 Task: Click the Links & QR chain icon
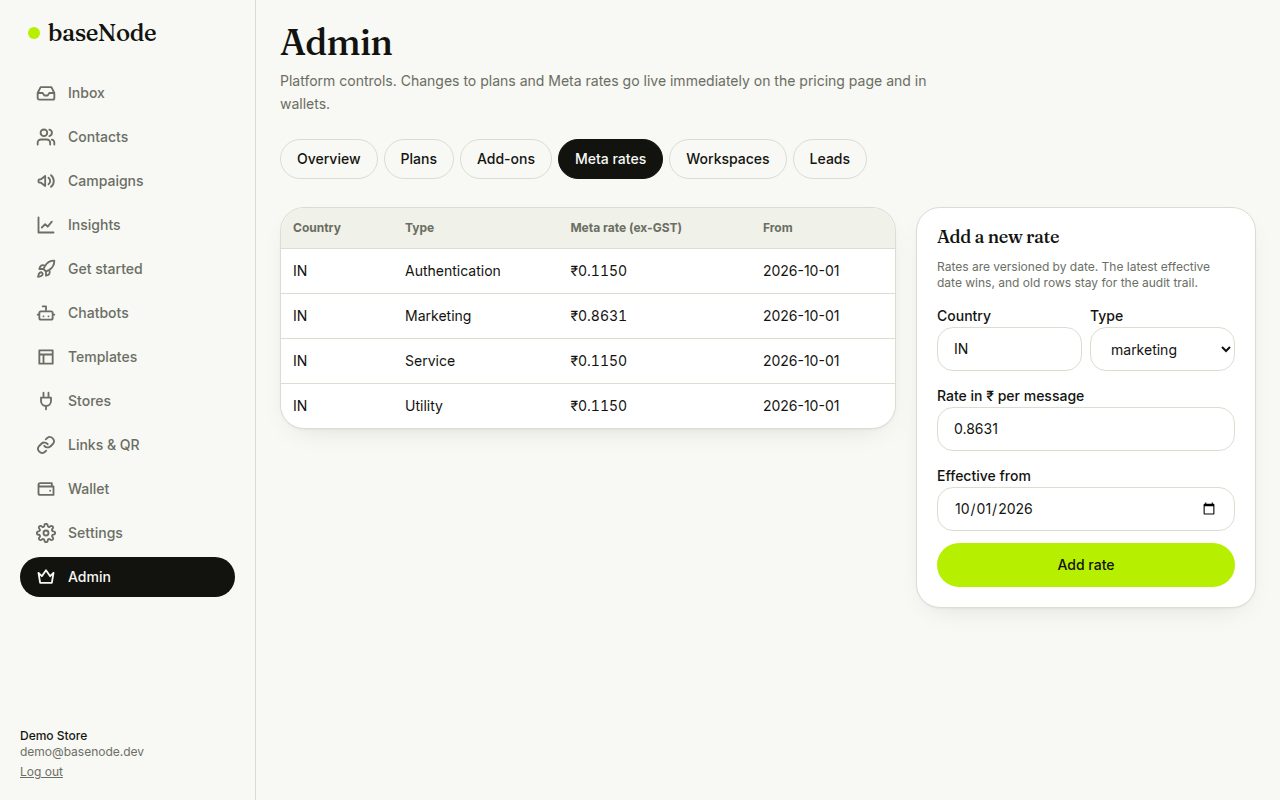(x=46, y=445)
